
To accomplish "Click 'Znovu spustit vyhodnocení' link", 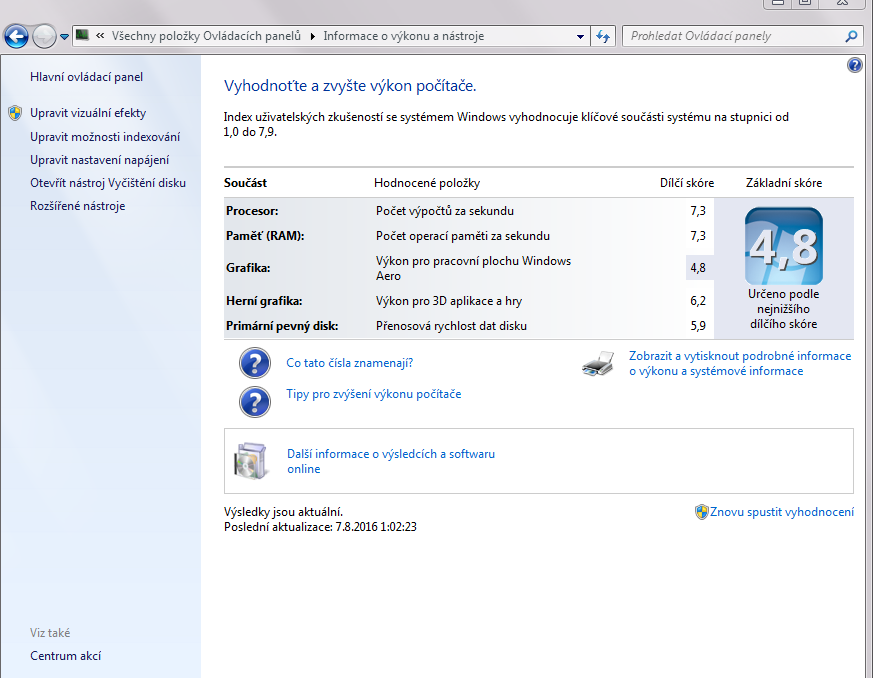I will tap(782, 512).
